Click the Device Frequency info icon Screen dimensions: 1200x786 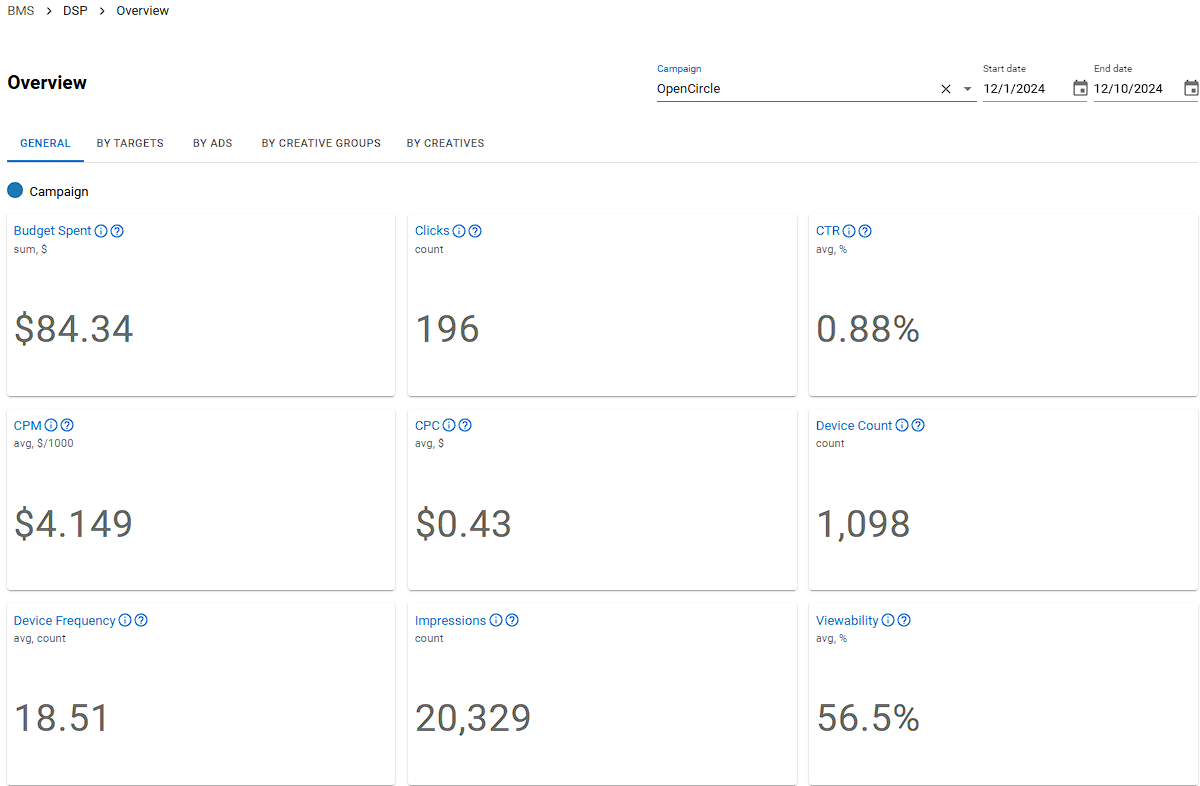pyautogui.click(x=125, y=620)
